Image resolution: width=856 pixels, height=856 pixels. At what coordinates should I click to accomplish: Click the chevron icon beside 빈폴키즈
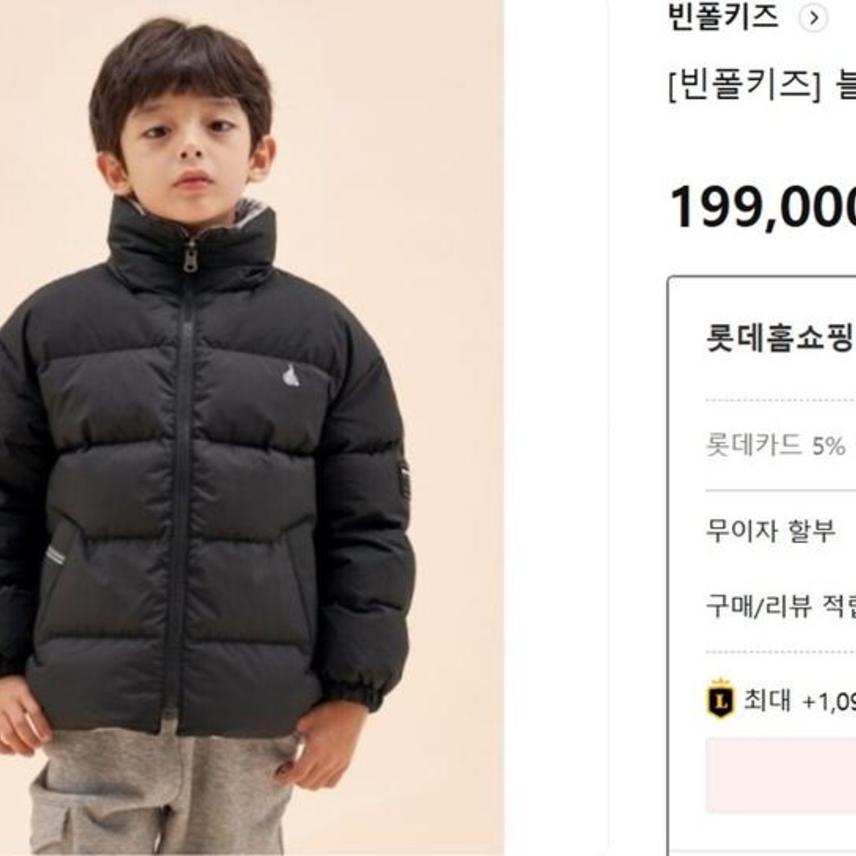point(813,19)
